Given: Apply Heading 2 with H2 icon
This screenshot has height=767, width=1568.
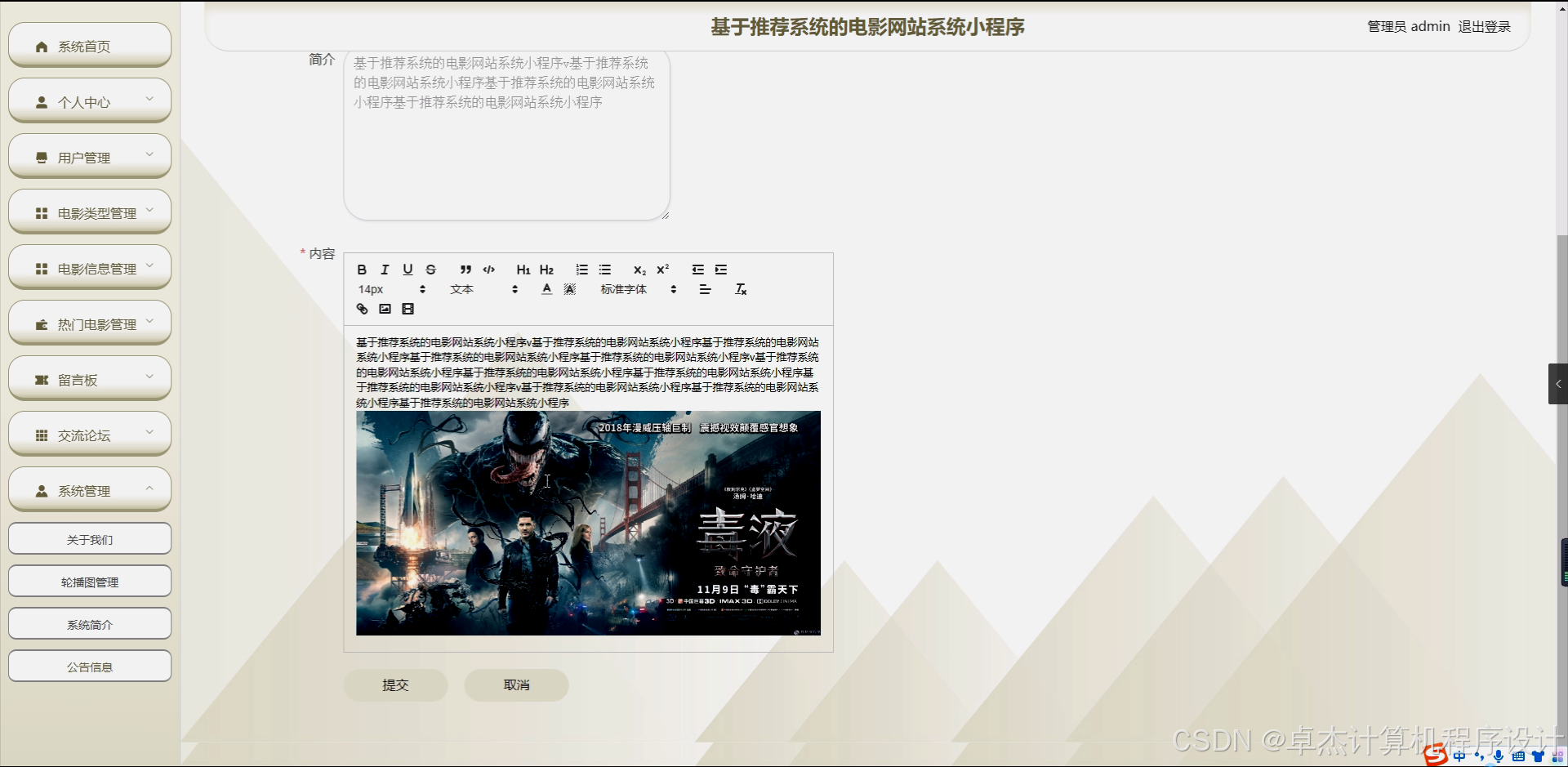Looking at the screenshot, I should [x=546, y=270].
